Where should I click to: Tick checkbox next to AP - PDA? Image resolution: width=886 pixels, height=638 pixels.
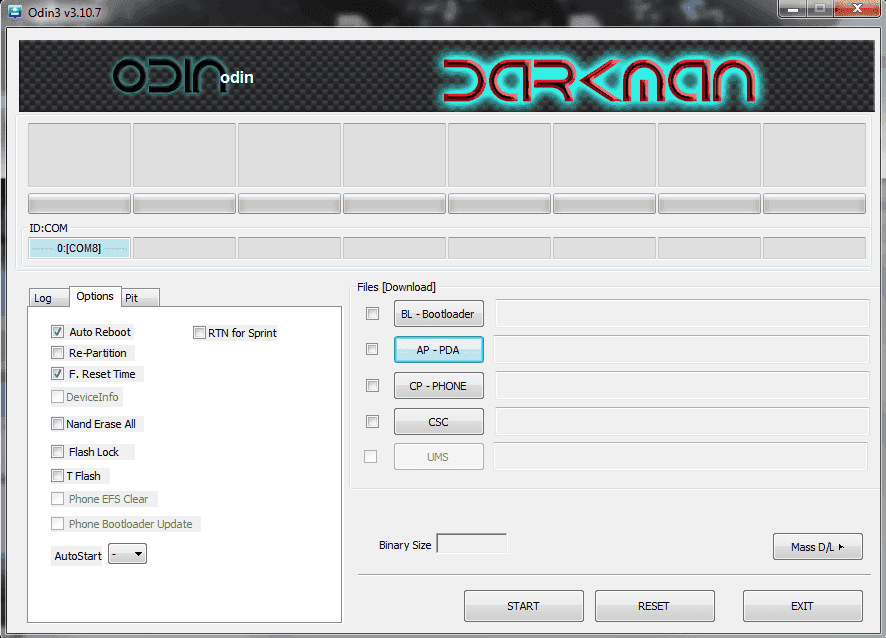[x=372, y=349]
